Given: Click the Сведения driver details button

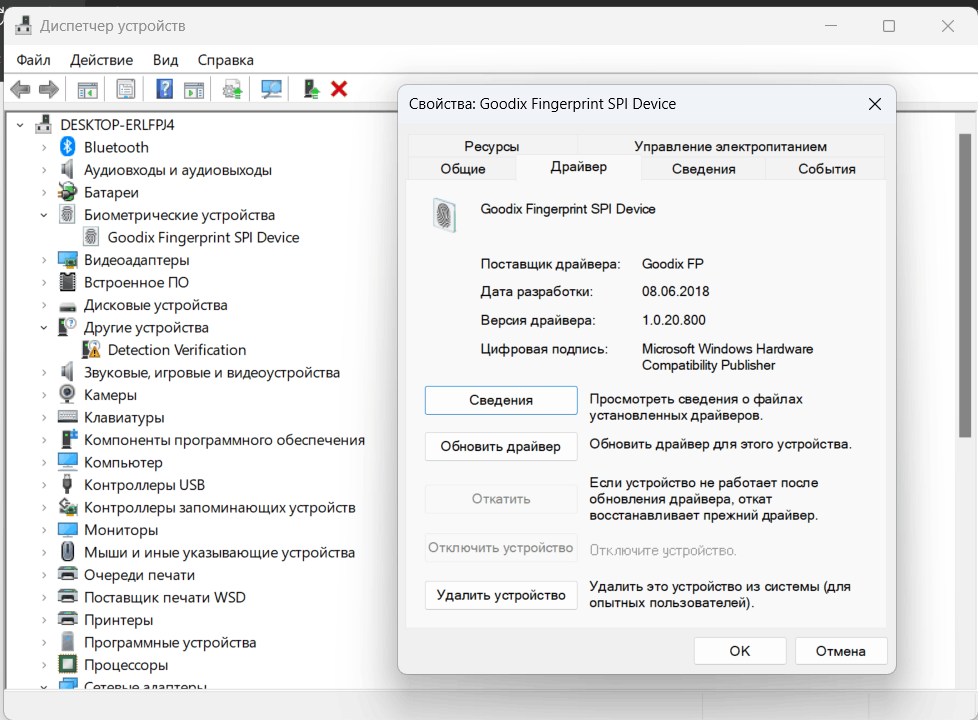Looking at the screenshot, I should [501, 400].
